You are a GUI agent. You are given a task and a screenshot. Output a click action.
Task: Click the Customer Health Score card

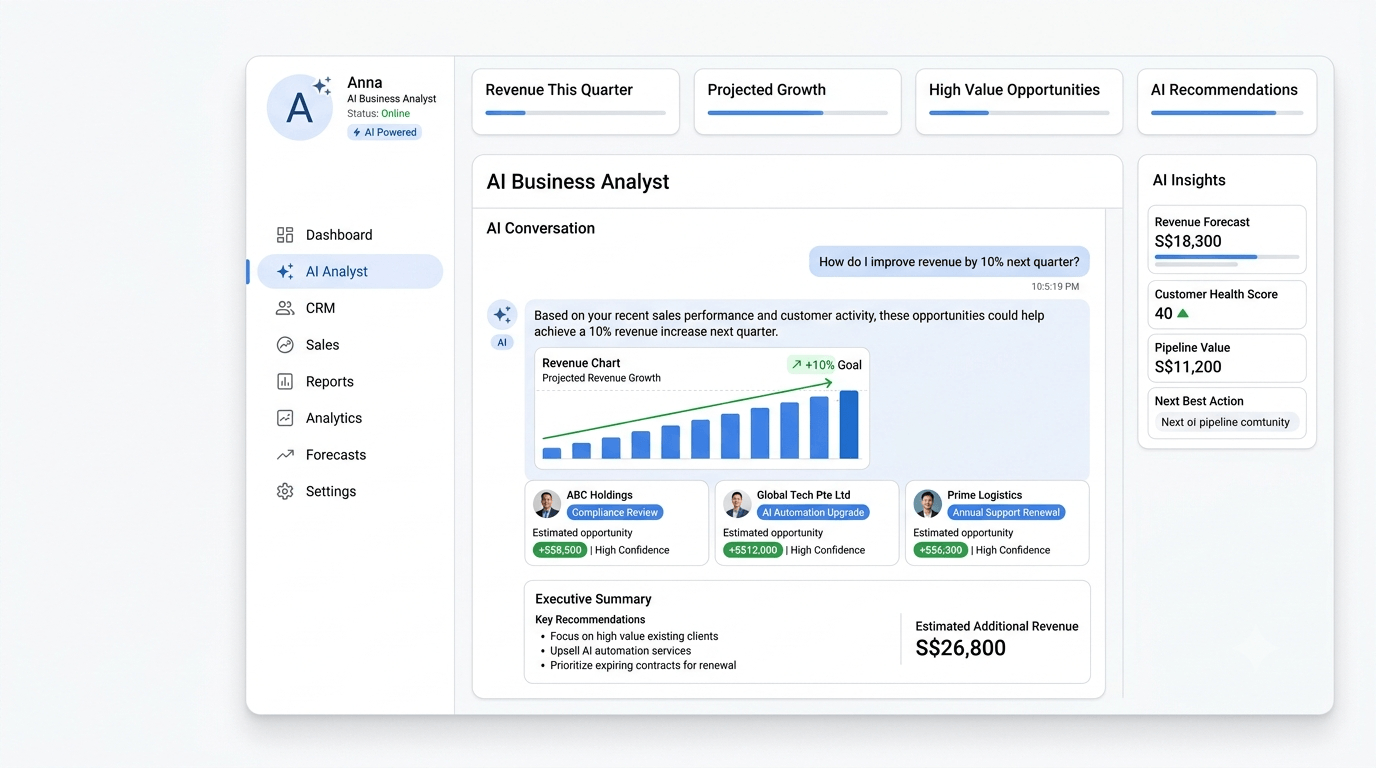[x=1227, y=304]
